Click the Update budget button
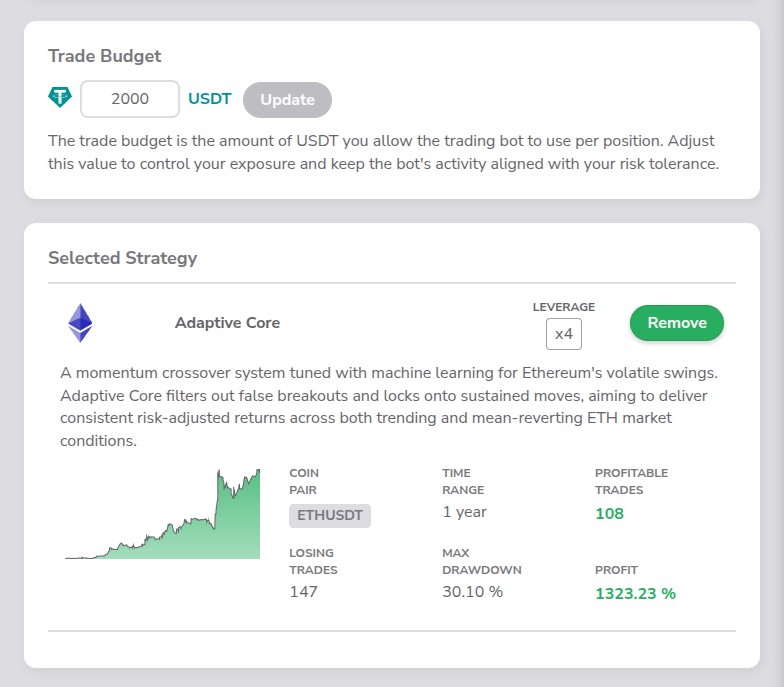 tap(288, 100)
